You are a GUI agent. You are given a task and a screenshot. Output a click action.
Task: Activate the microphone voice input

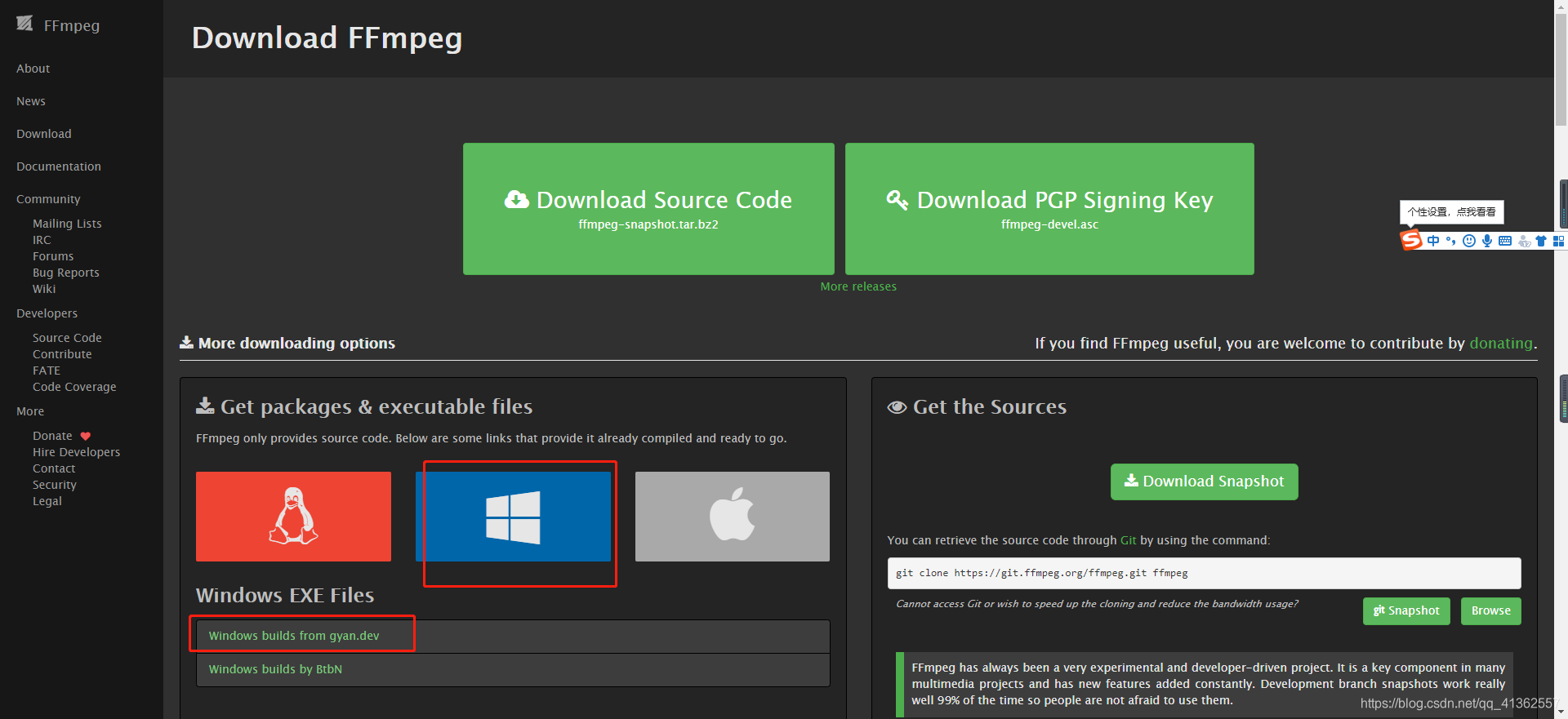pyautogui.click(x=1487, y=241)
